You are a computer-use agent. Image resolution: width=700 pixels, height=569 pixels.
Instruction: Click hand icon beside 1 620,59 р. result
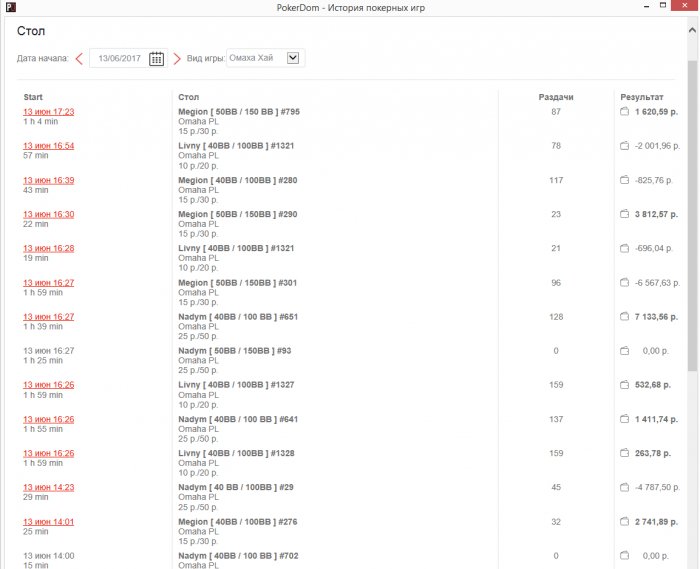[624, 112]
